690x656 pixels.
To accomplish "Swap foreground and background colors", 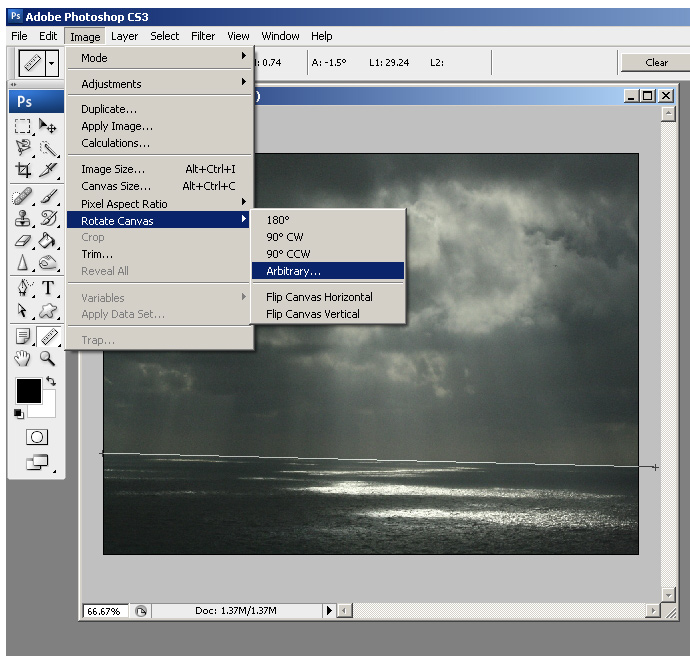I will (x=51, y=382).
